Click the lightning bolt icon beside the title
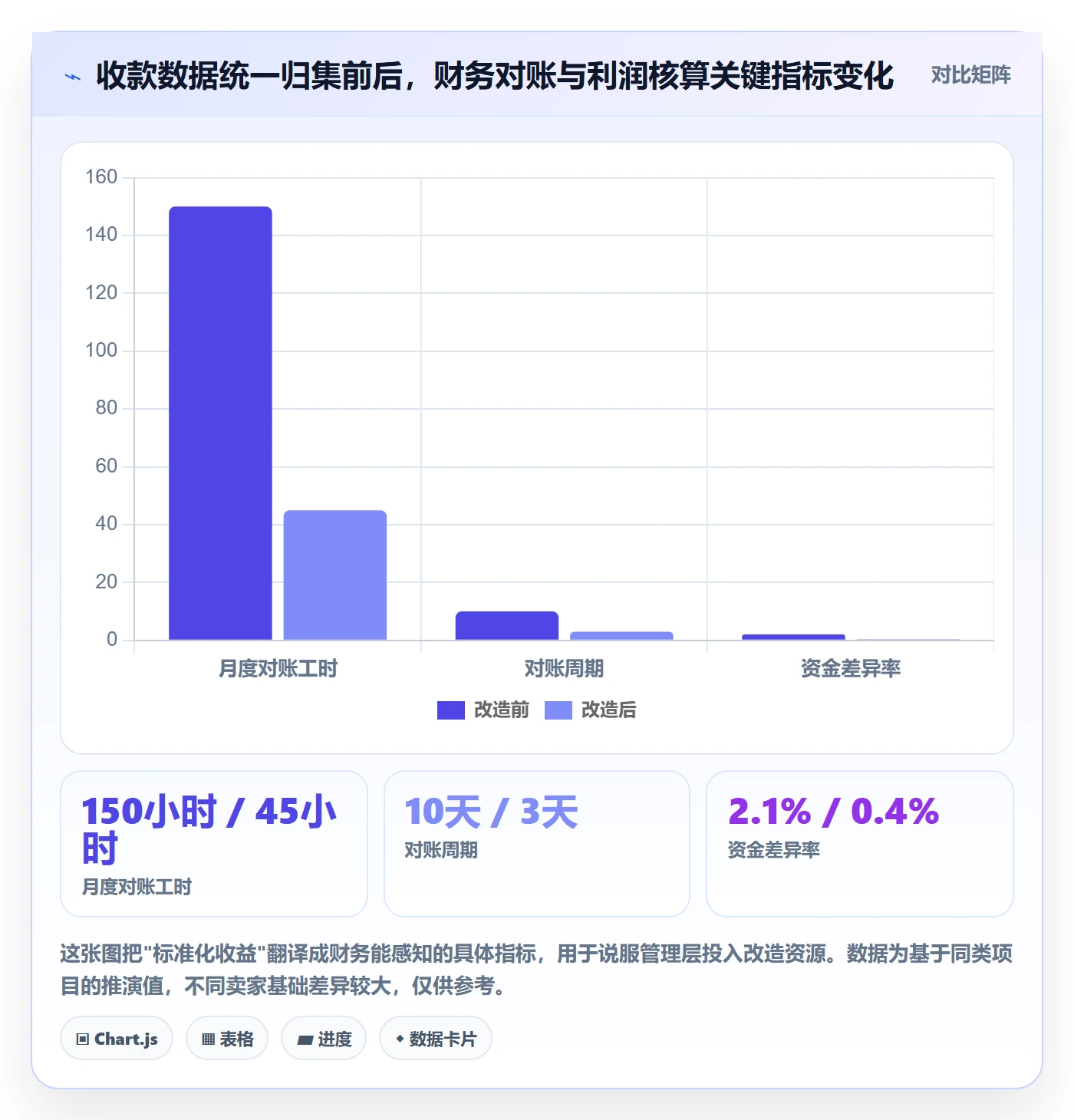This screenshot has height=1120, width=1074. click(73, 77)
